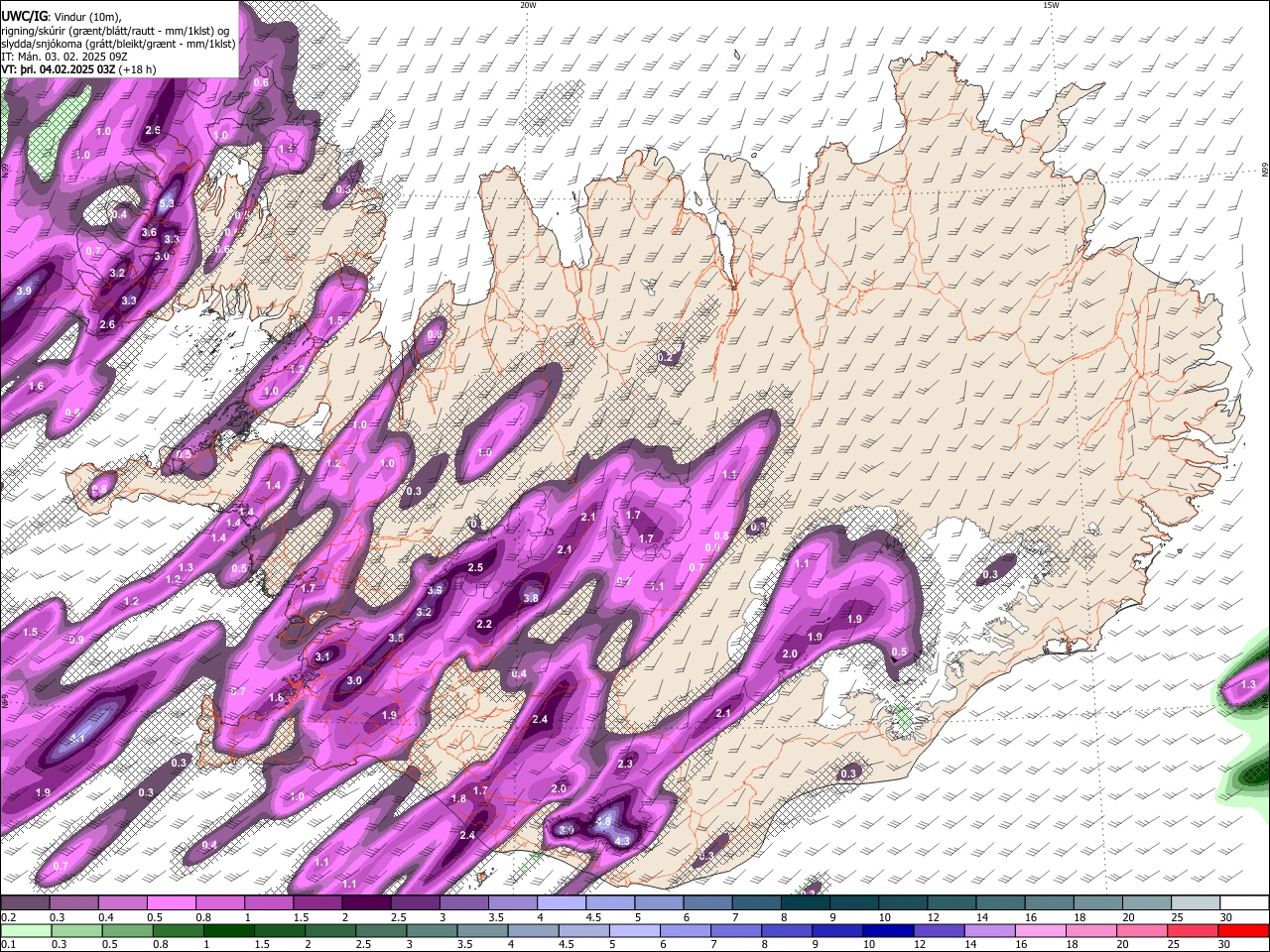Select the bright magenta 0.5 snow legend swatch
The image size is (1270, 952).
(171, 903)
